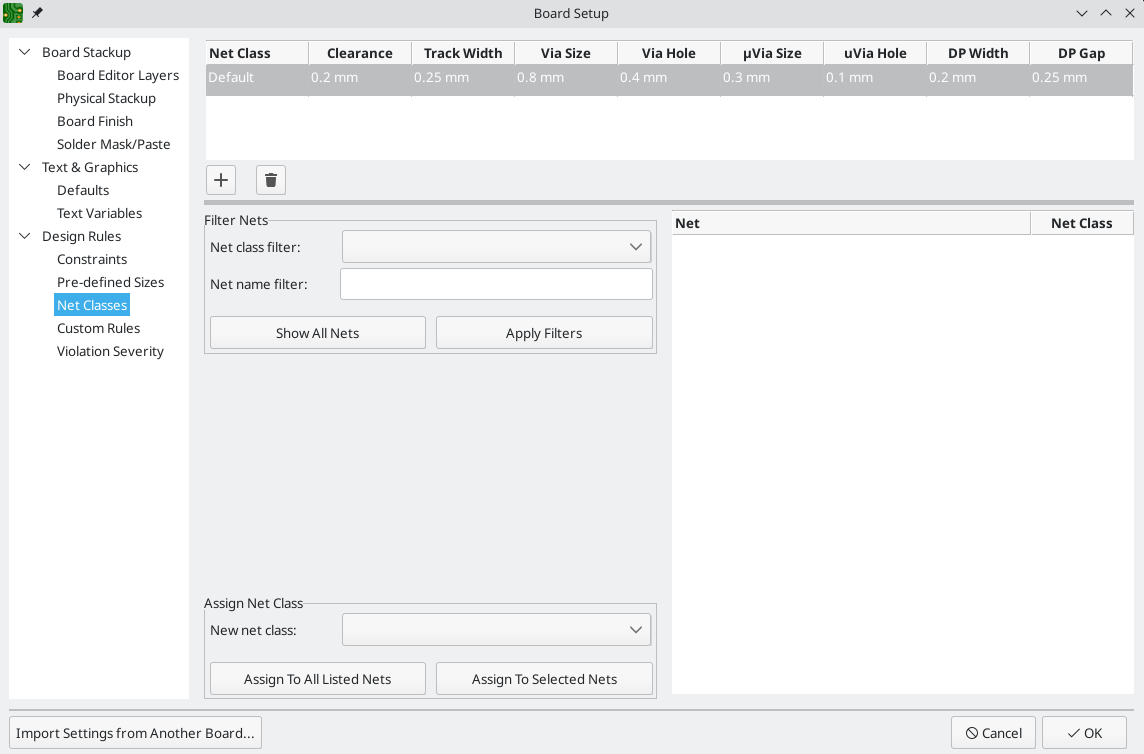Open the Pre-defined Sizes page

(110, 282)
